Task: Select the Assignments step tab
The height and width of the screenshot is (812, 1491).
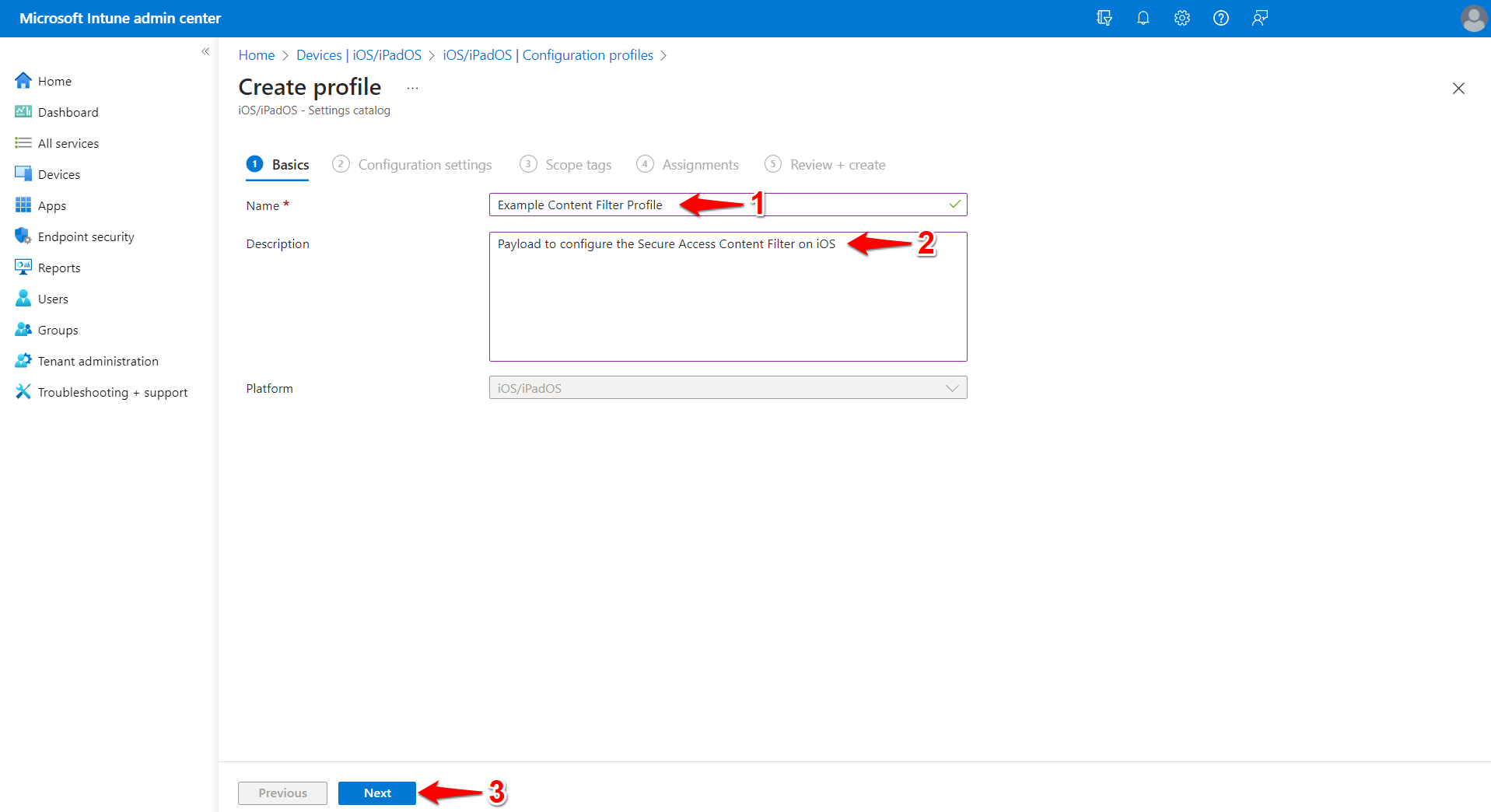Action: pos(688,164)
